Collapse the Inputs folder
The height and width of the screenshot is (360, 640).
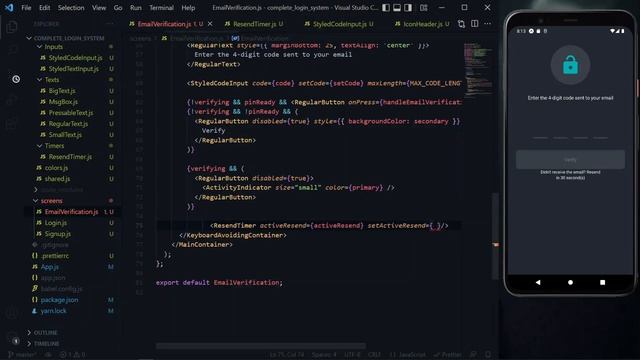40,47
